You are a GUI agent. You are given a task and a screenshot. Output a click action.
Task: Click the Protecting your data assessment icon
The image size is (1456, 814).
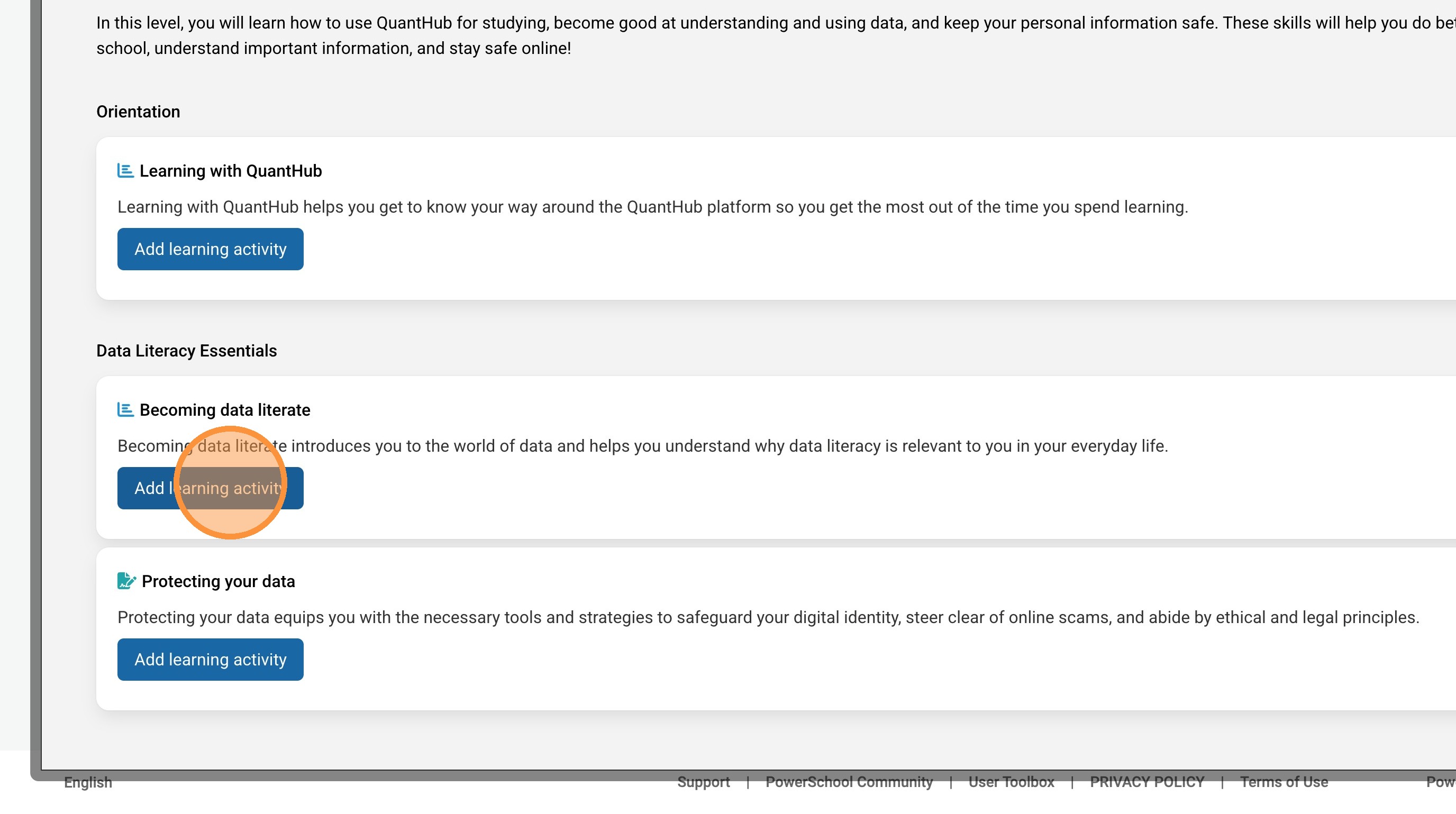pyautogui.click(x=126, y=581)
